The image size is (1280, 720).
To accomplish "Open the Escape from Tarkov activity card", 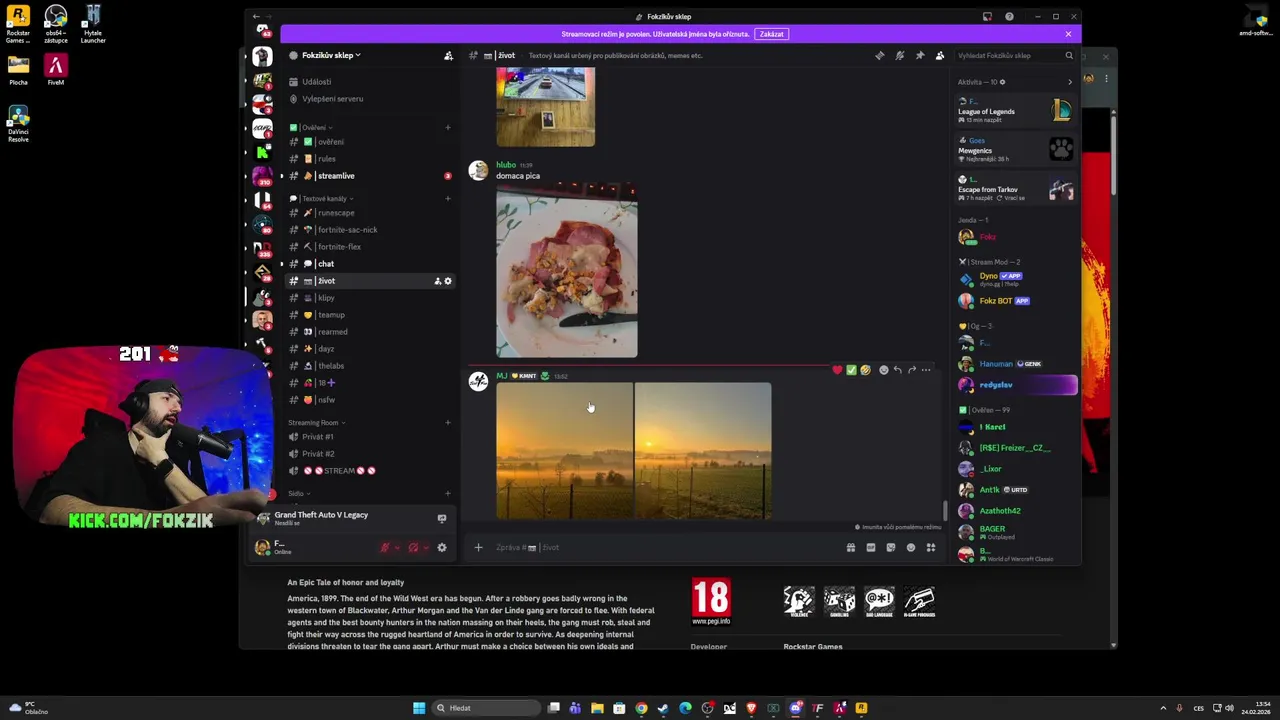I will click(1015, 189).
